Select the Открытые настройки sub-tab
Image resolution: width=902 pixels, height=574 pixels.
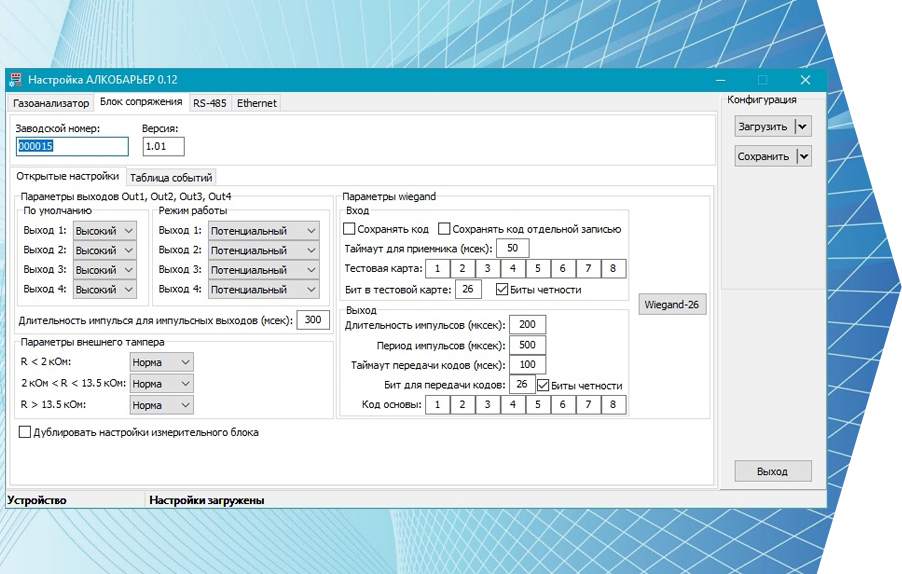pos(67,176)
